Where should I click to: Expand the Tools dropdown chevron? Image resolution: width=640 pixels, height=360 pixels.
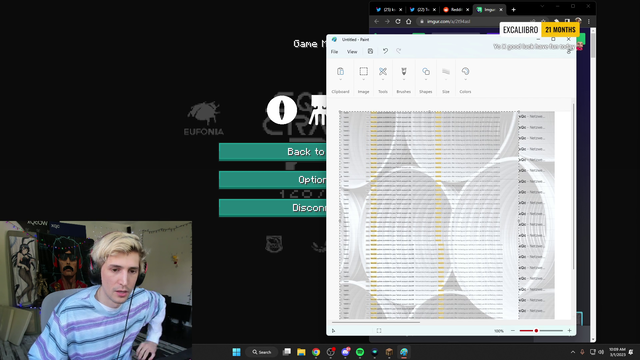pyautogui.click(x=382, y=80)
